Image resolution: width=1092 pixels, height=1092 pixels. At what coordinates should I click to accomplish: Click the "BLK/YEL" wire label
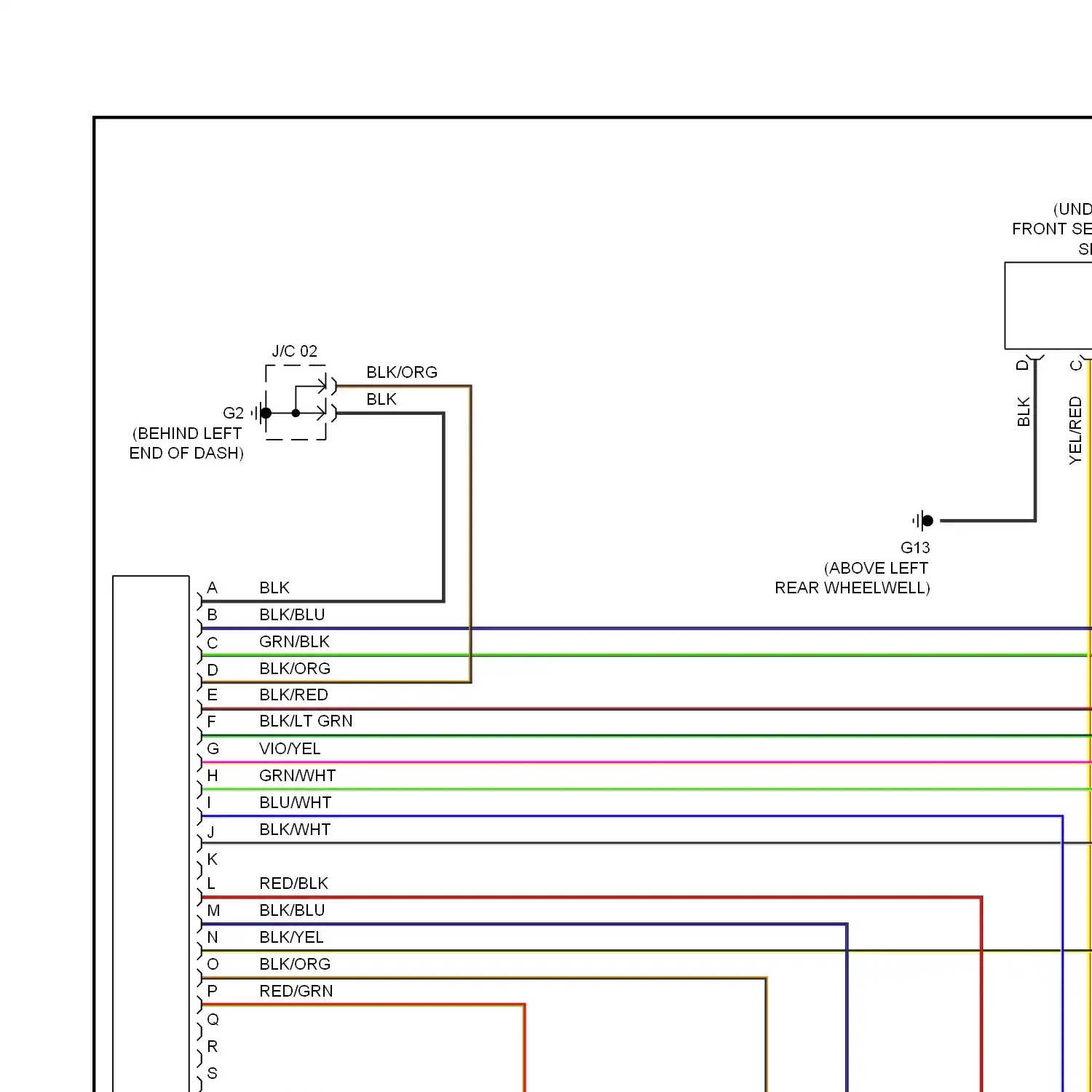coord(291,937)
